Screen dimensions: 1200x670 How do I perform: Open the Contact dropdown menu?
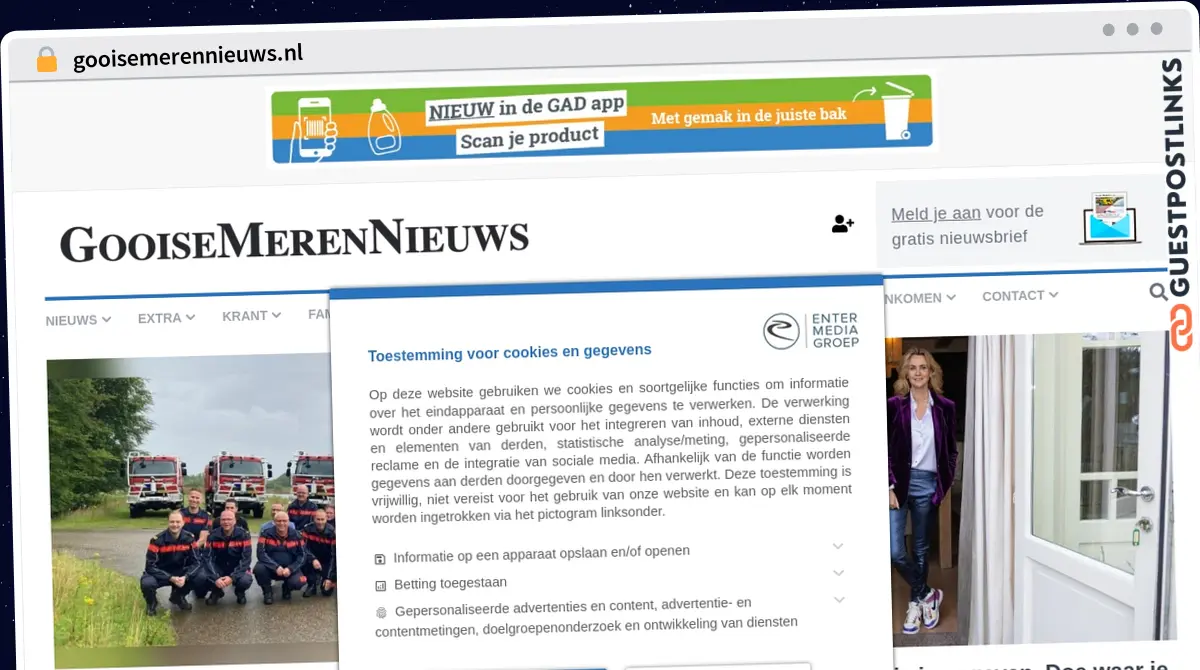tap(1019, 296)
